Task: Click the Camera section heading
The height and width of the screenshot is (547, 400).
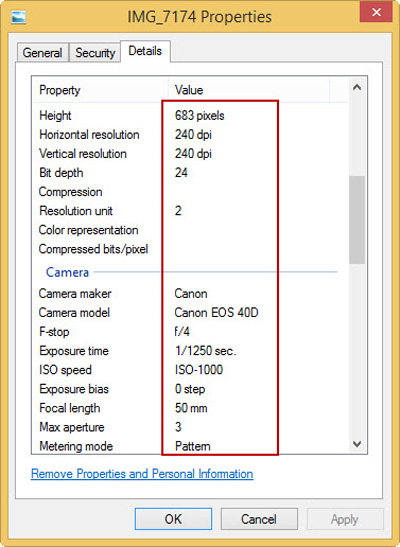Action: tap(67, 272)
